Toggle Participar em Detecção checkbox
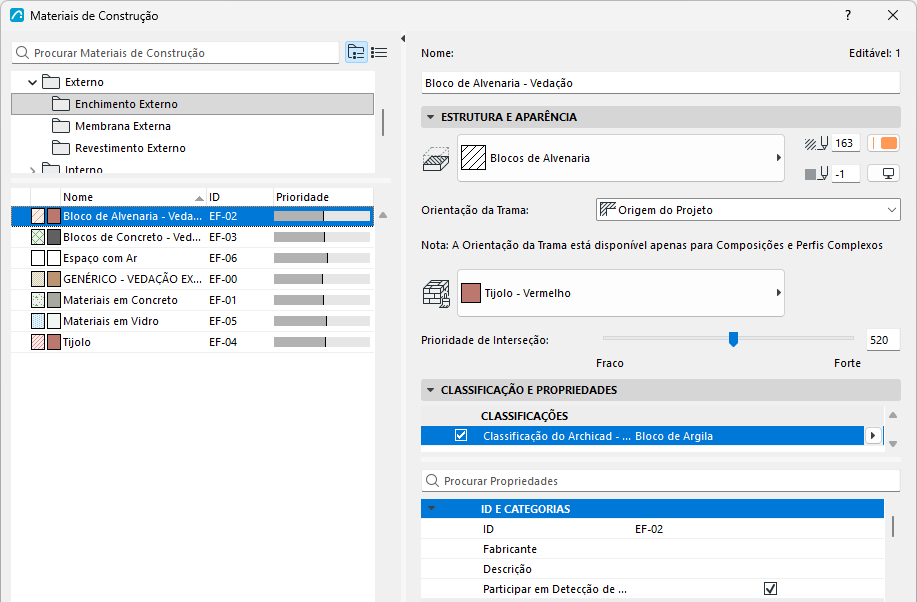Image resolution: width=917 pixels, height=602 pixels. (x=770, y=589)
